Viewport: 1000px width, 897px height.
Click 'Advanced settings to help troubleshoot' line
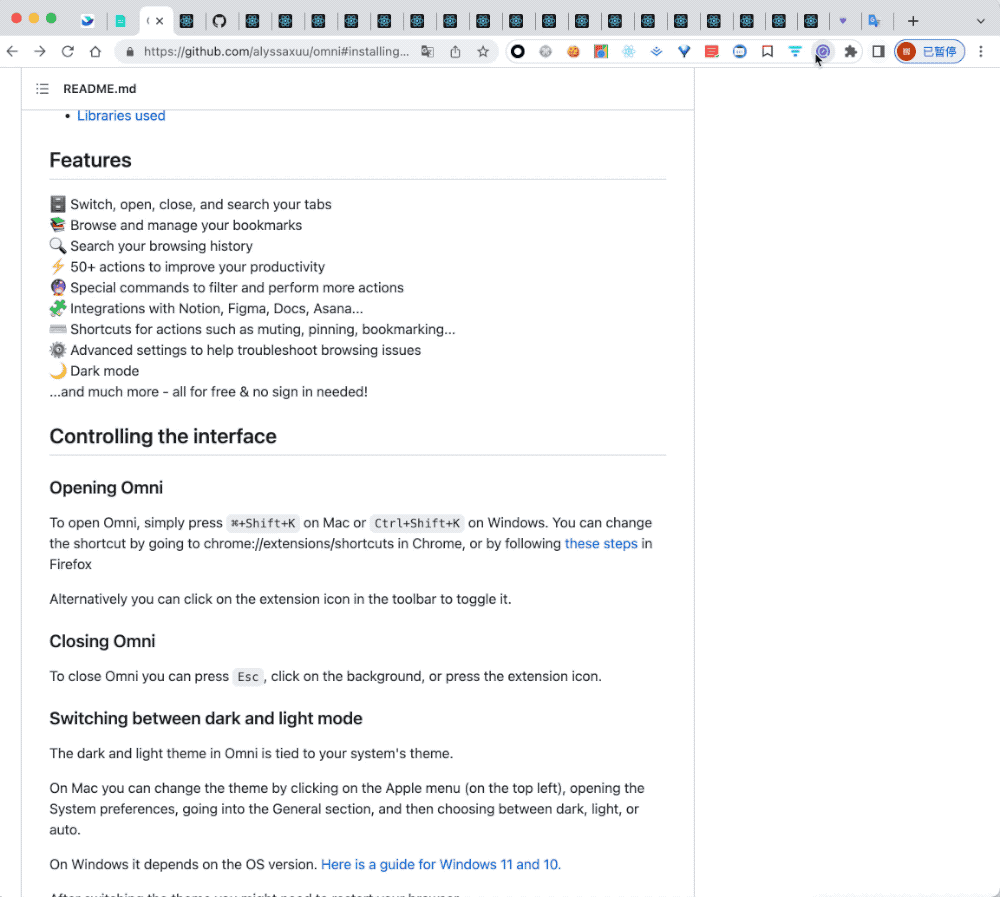pos(246,350)
